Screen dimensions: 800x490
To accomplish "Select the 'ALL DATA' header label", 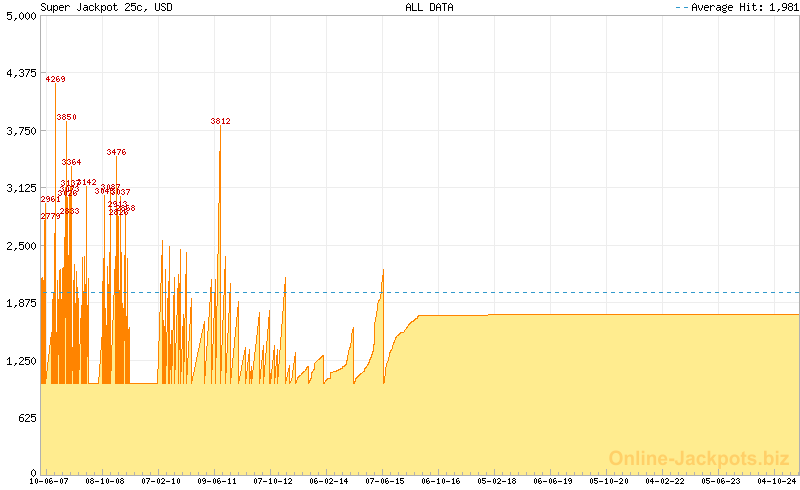I will (427, 7).
